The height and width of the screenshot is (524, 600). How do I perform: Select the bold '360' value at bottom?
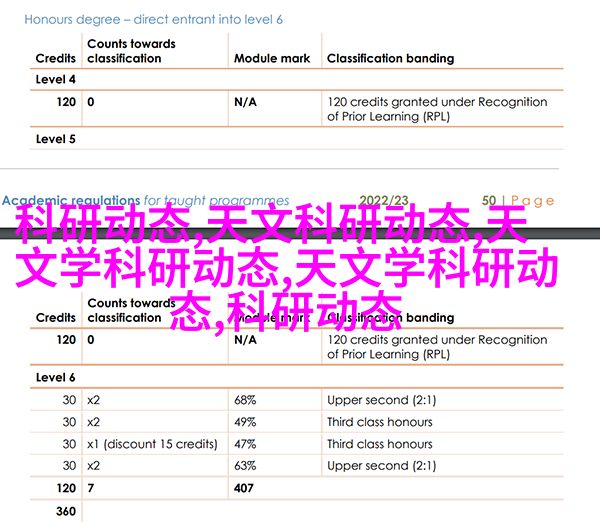(66, 511)
